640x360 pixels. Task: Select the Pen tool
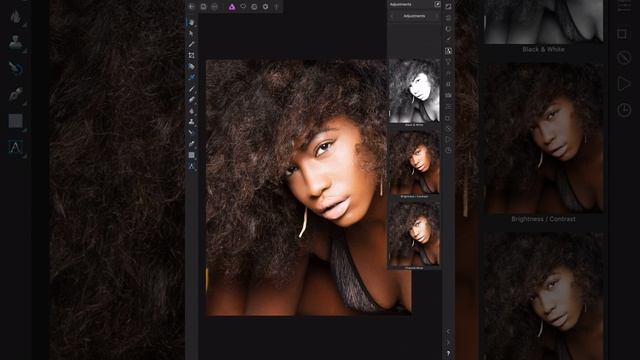tap(191, 144)
